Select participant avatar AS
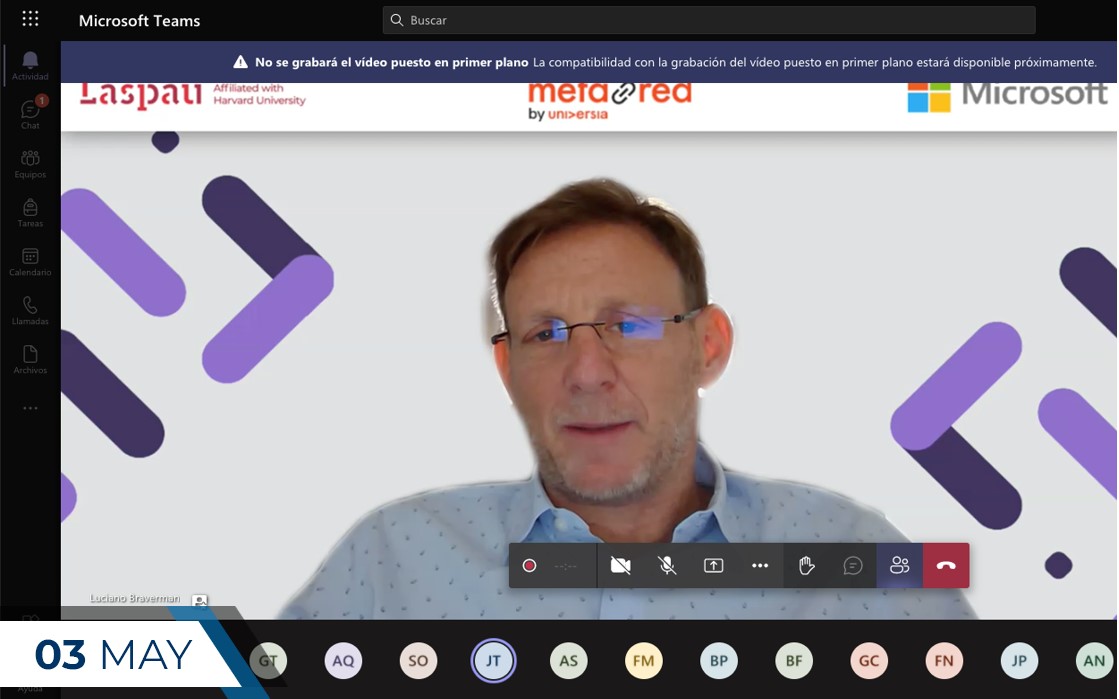This screenshot has height=699, width=1119. point(569,660)
